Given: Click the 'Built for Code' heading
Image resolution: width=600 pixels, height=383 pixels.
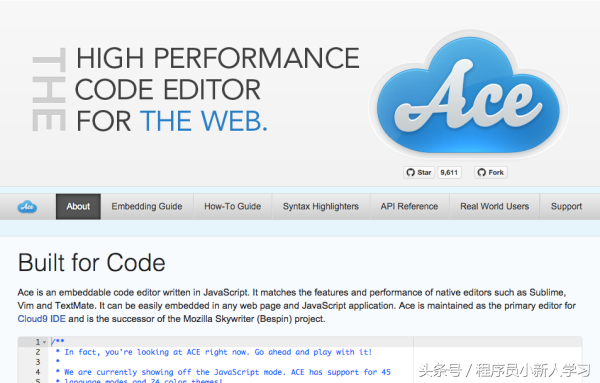Looking at the screenshot, I should click(x=91, y=263).
